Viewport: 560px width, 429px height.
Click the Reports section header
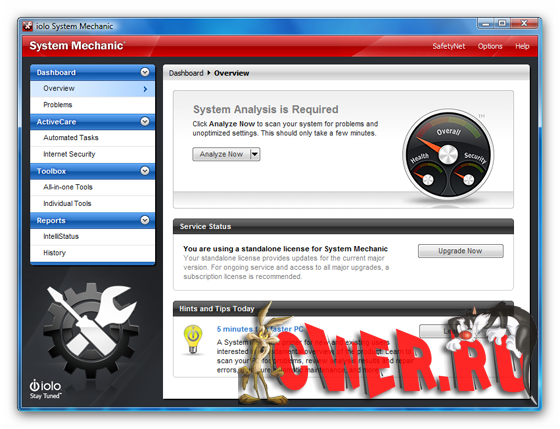coord(92,220)
